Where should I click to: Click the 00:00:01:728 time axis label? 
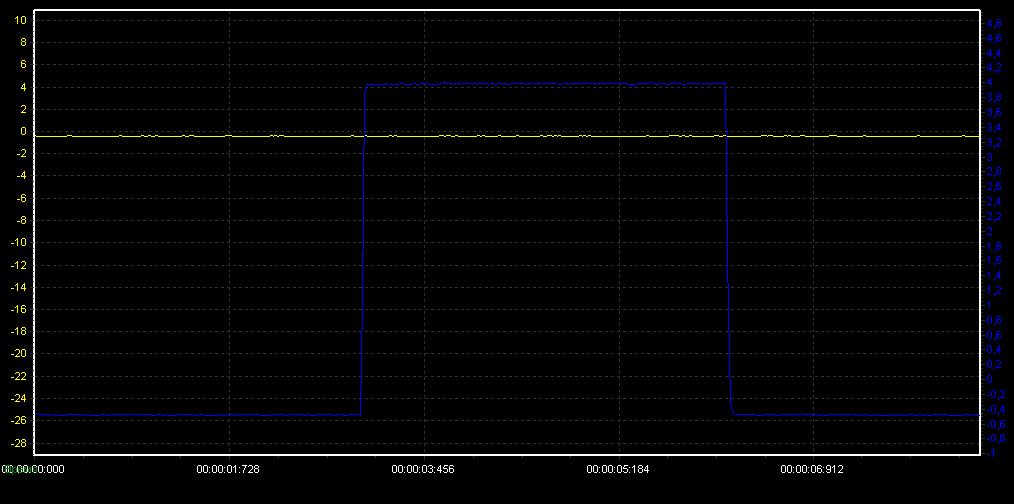(x=227, y=468)
